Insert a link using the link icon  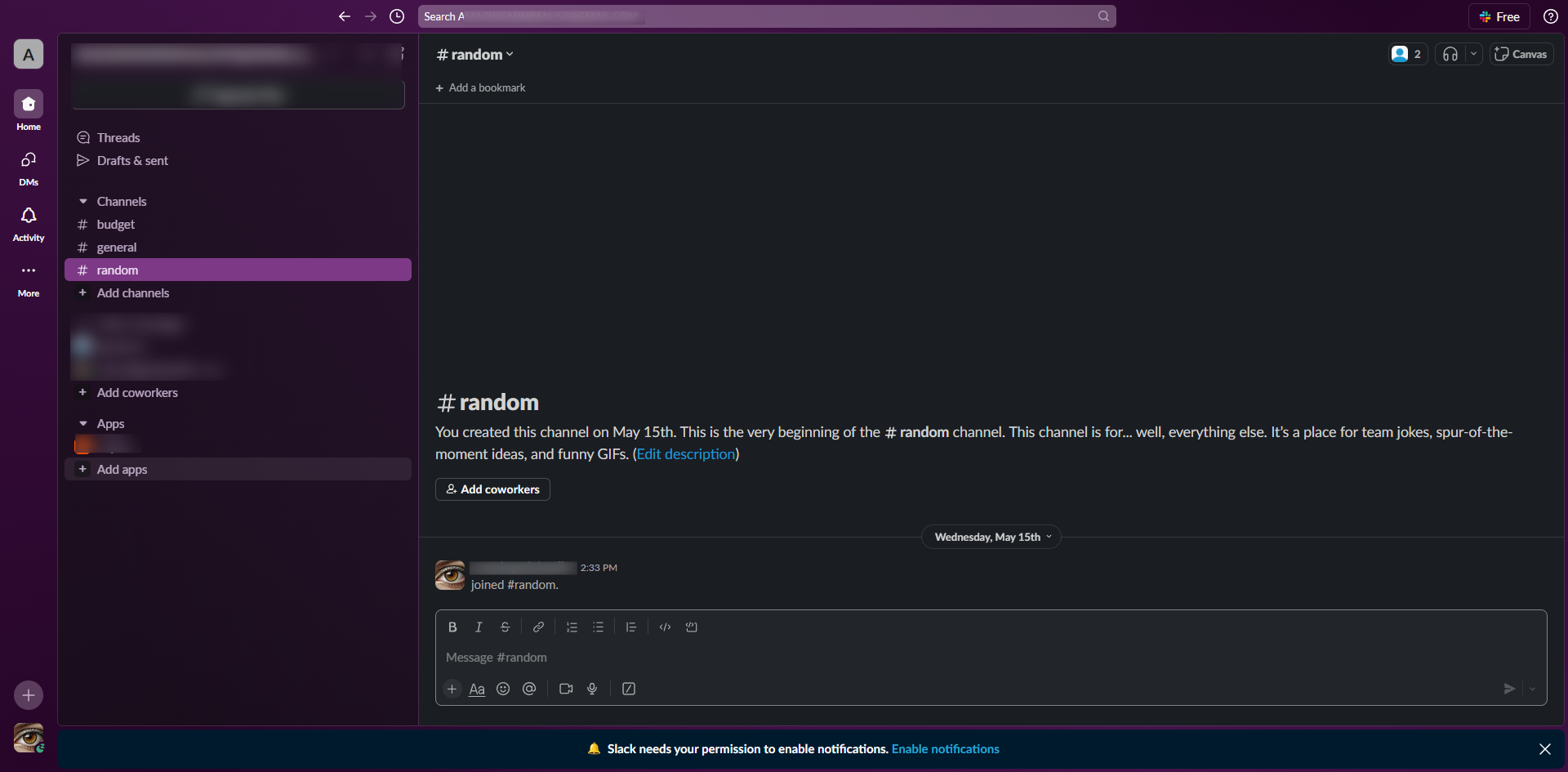pyautogui.click(x=538, y=627)
